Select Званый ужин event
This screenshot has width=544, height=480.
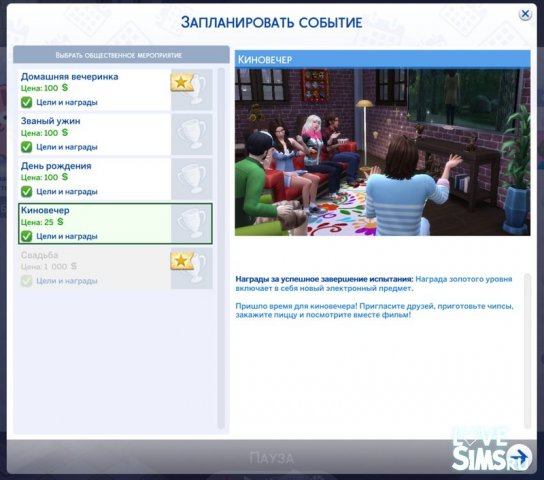tap(94, 134)
